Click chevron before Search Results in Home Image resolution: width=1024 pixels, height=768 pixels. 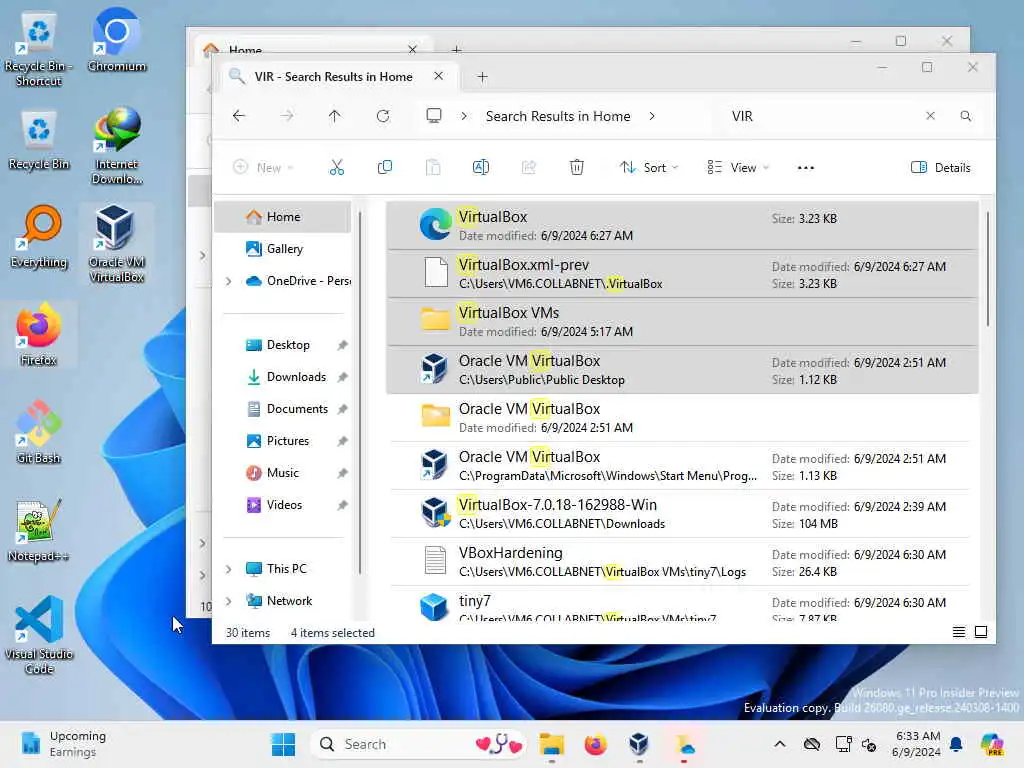pyautogui.click(x=464, y=116)
